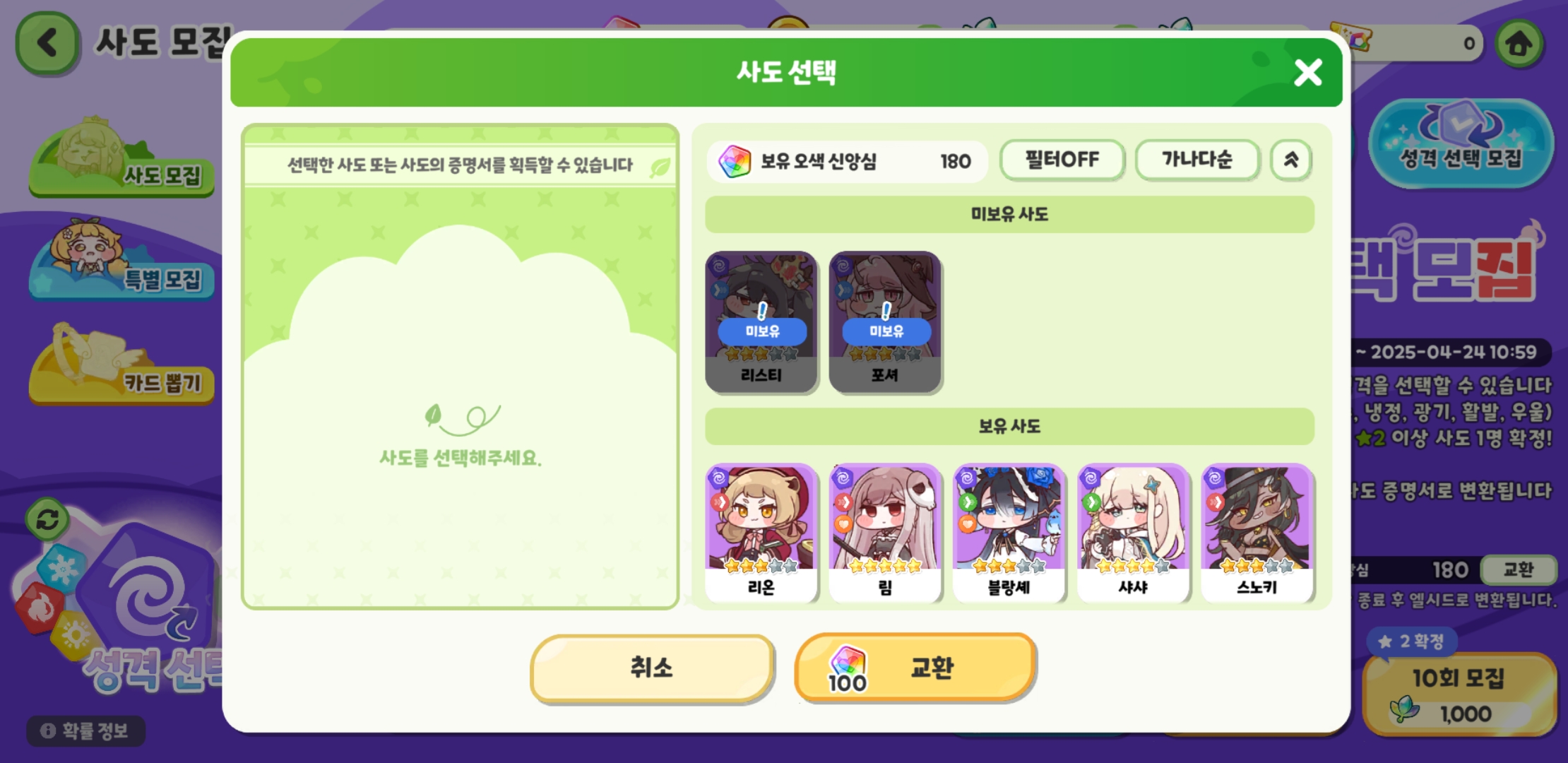Close the 사도 선택 dialog
Viewport: 1568px width, 763px height.
point(1307,72)
